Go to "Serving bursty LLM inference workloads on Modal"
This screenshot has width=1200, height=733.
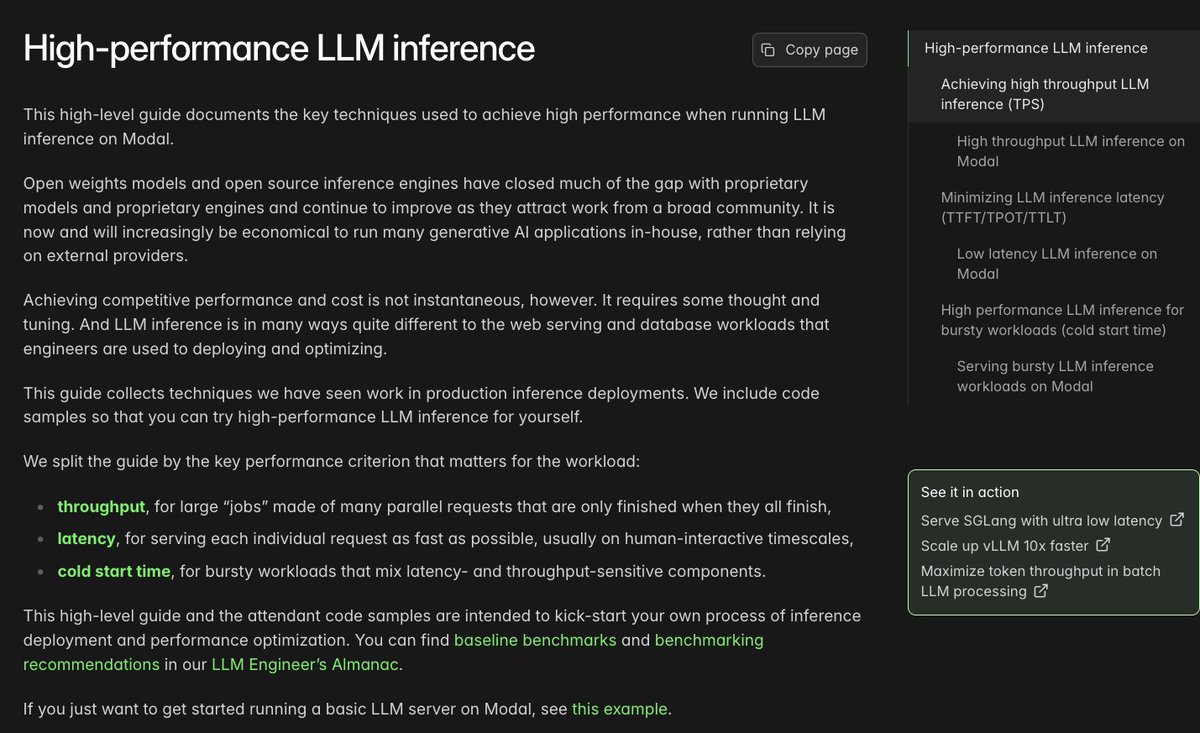coord(1055,377)
